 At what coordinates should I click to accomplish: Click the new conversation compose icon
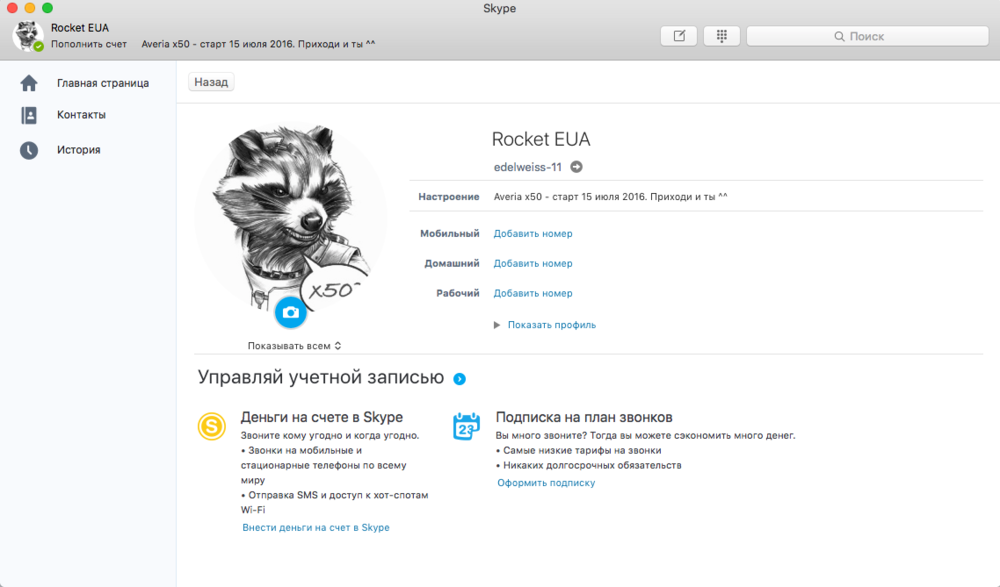click(x=679, y=36)
